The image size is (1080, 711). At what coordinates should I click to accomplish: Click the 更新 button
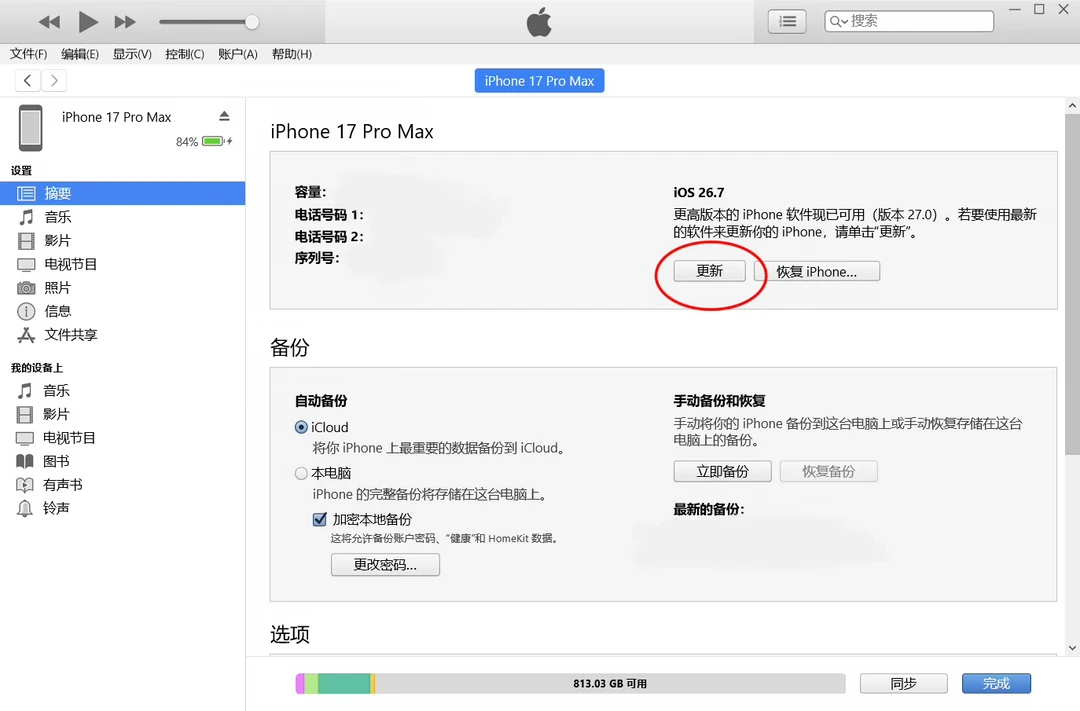tap(709, 271)
